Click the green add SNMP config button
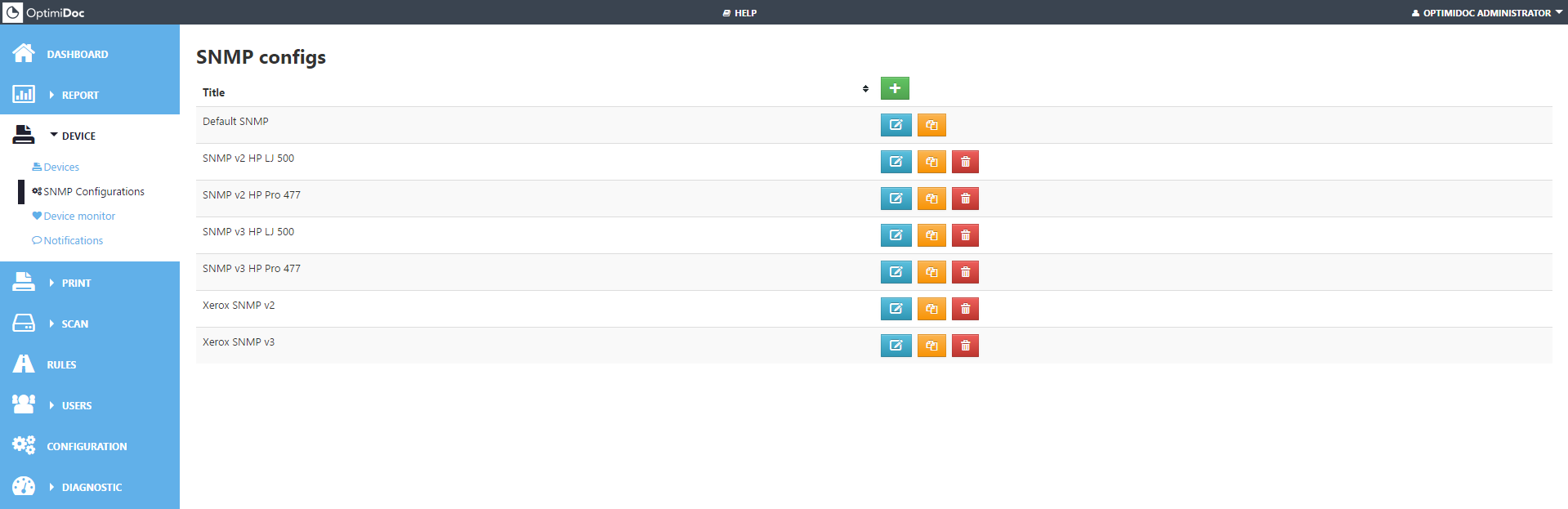Viewport: 1568px width, 509px height. tap(895, 88)
